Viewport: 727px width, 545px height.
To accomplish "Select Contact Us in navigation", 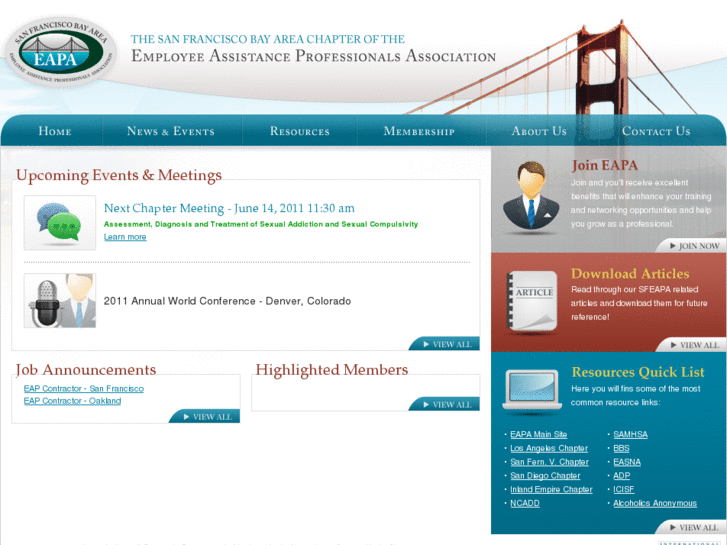I will point(656,131).
